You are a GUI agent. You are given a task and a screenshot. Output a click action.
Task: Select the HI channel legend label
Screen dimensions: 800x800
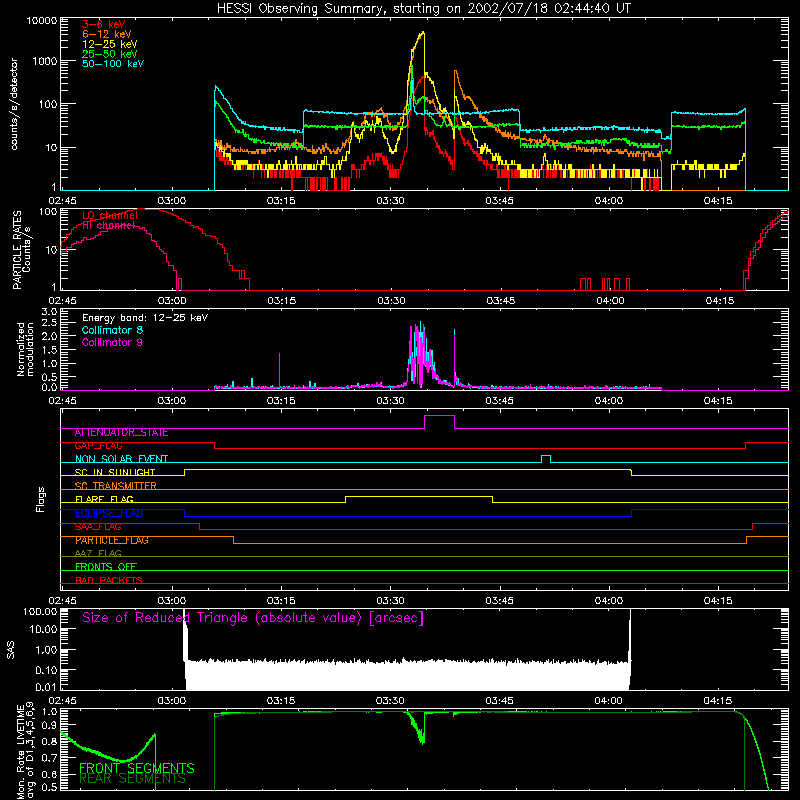pyautogui.click(x=108, y=225)
